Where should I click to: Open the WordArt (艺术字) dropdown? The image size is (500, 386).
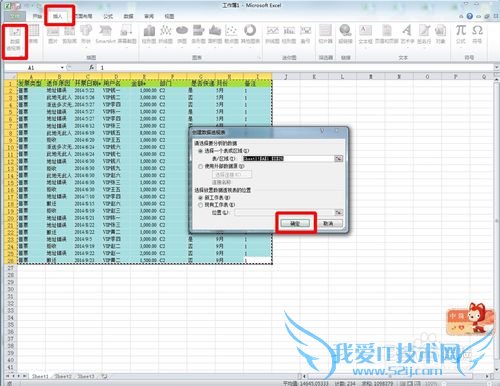(407, 35)
